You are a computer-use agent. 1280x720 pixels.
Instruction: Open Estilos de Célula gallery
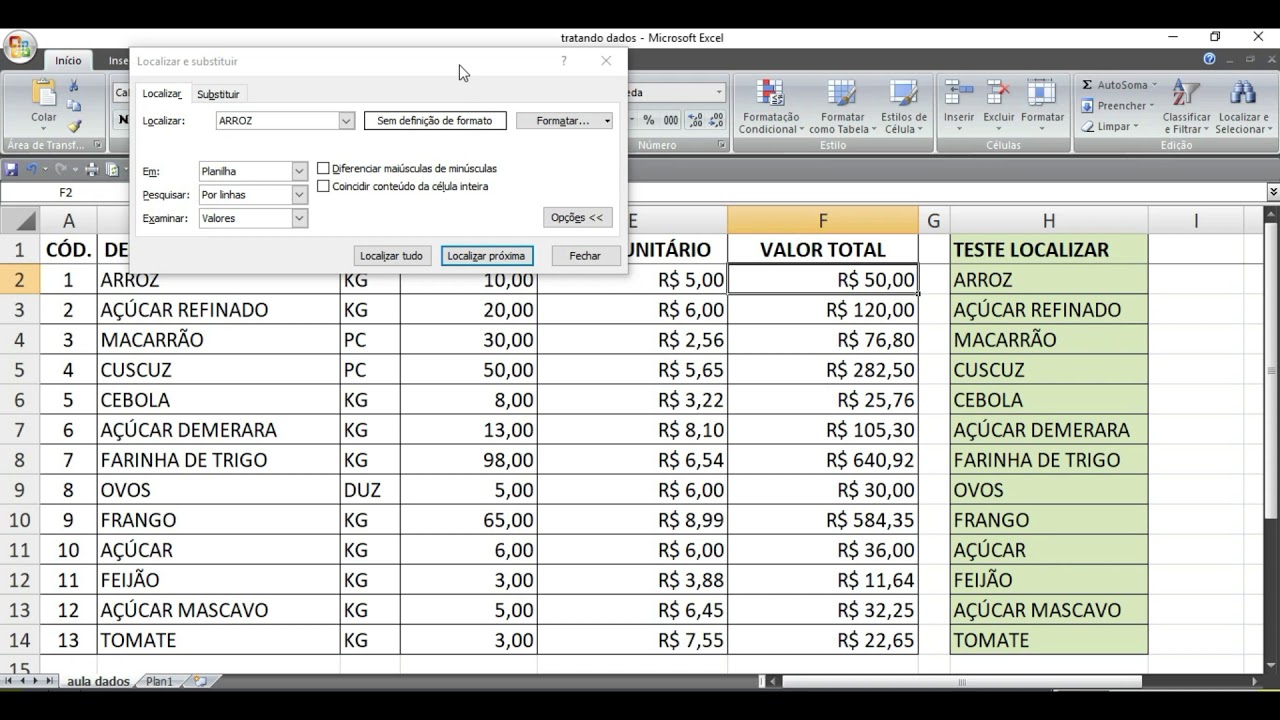904,107
